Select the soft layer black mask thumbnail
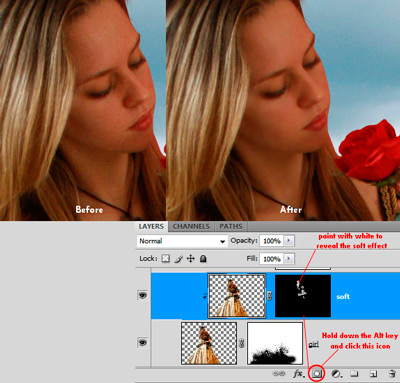This screenshot has height=383, width=400. pyautogui.click(x=303, y=296)
